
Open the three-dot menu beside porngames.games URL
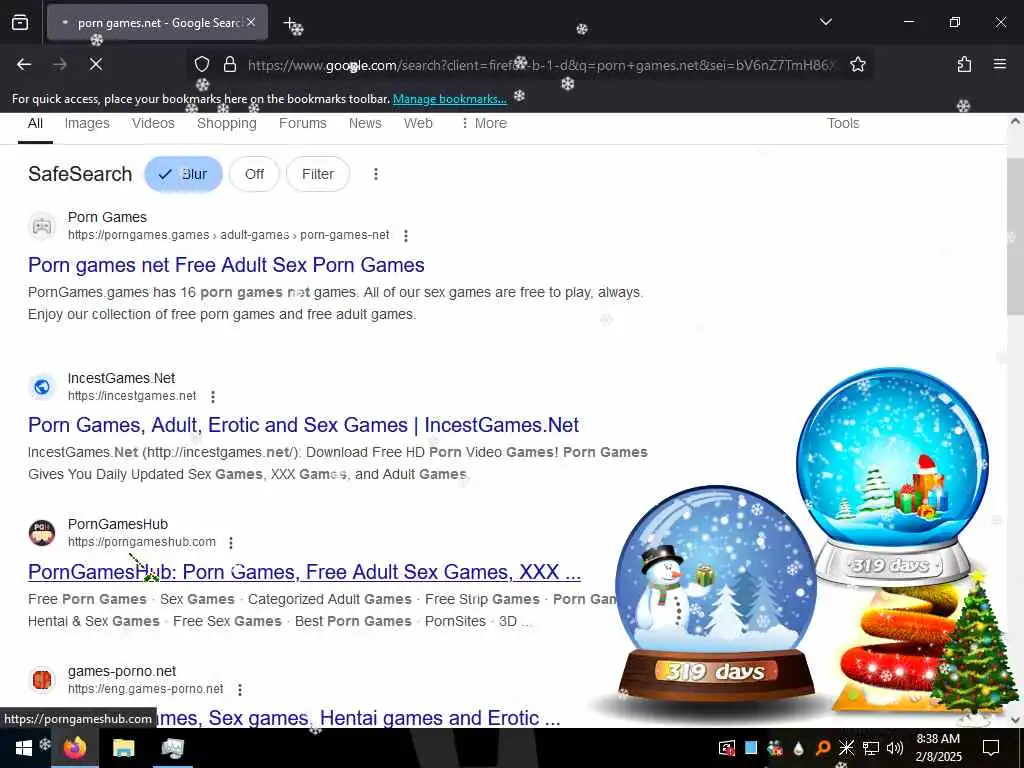406,236
